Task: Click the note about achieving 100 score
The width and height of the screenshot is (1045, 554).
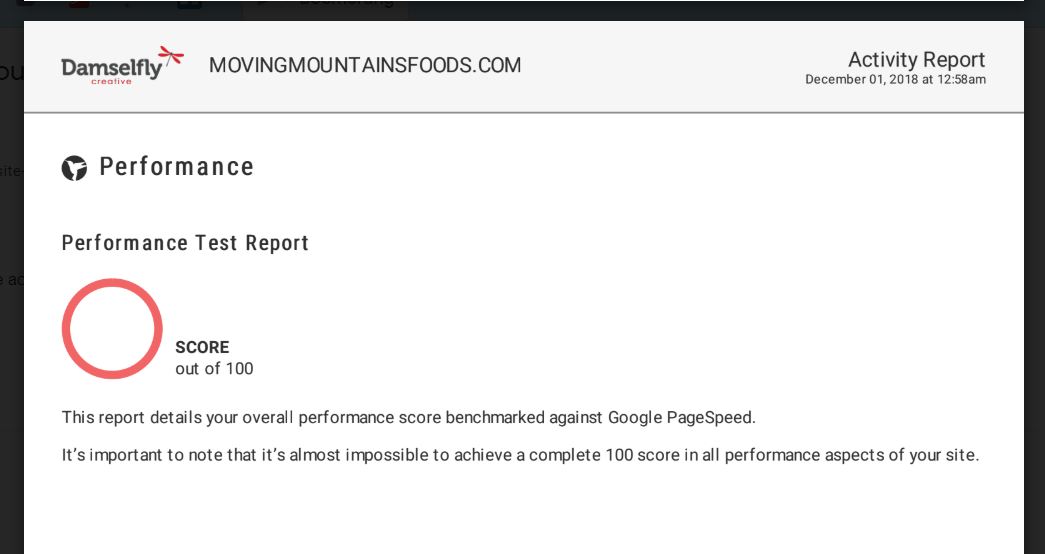Action: tap(521, 455)
